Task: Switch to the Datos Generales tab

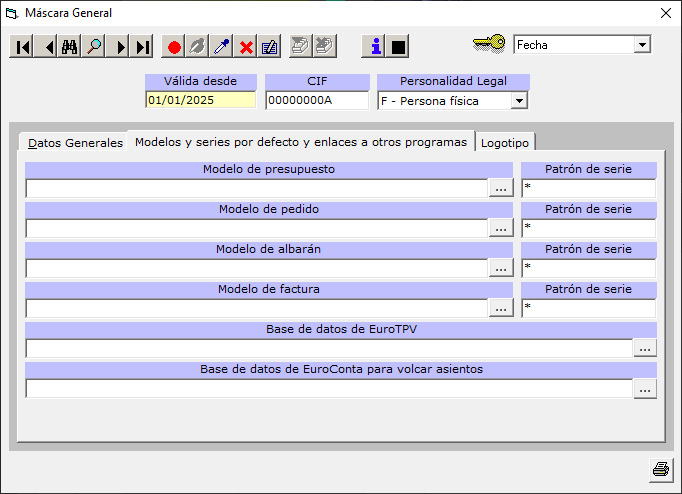Action: (x=75, y=143)
